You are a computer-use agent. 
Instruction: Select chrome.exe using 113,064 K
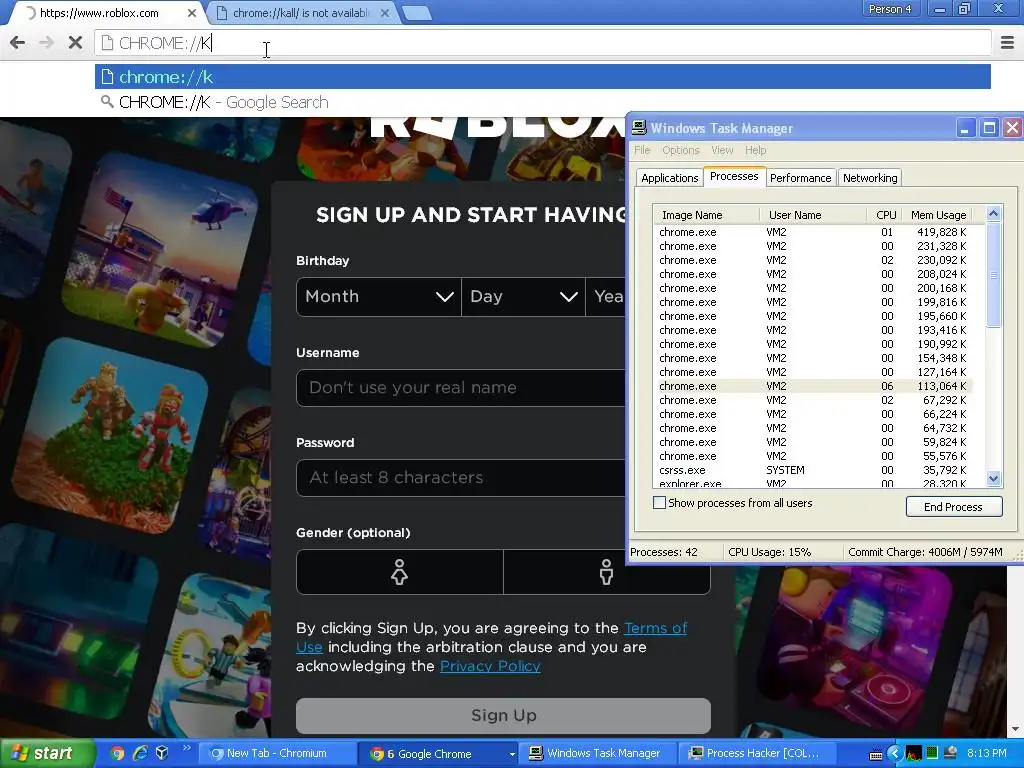(x=813, y=386)
